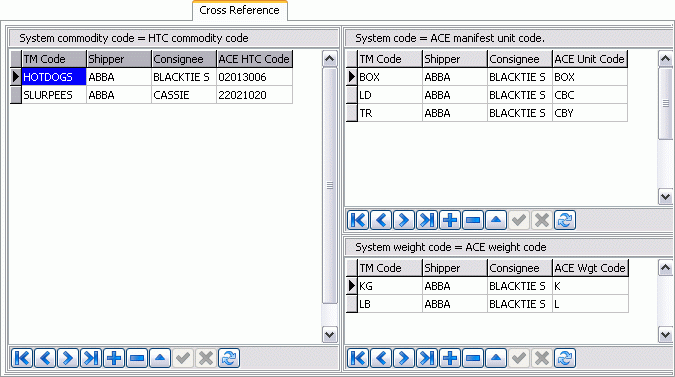Click the CBC unit code cell
Screen dimensions: 675x377
[590, 95]
